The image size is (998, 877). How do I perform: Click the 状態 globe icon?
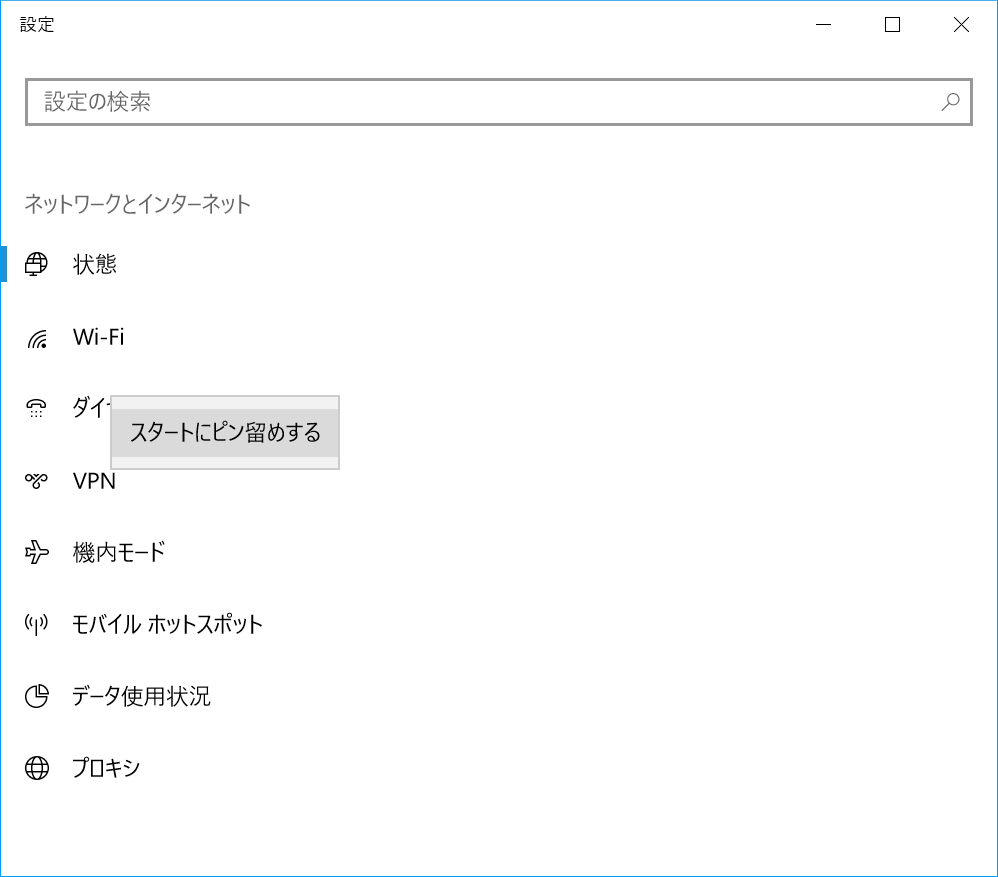pyautogui.click(x=36, y=263)
